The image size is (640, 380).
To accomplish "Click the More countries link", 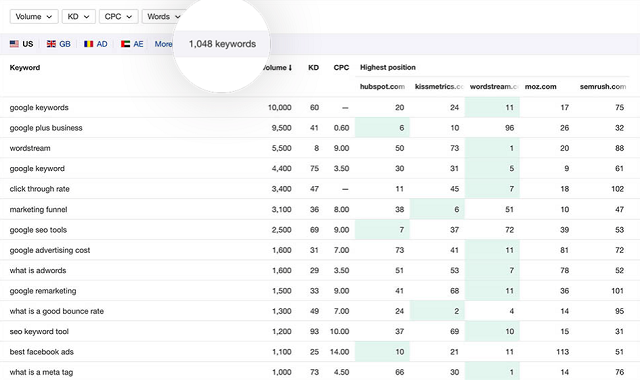I will point(163,44).
